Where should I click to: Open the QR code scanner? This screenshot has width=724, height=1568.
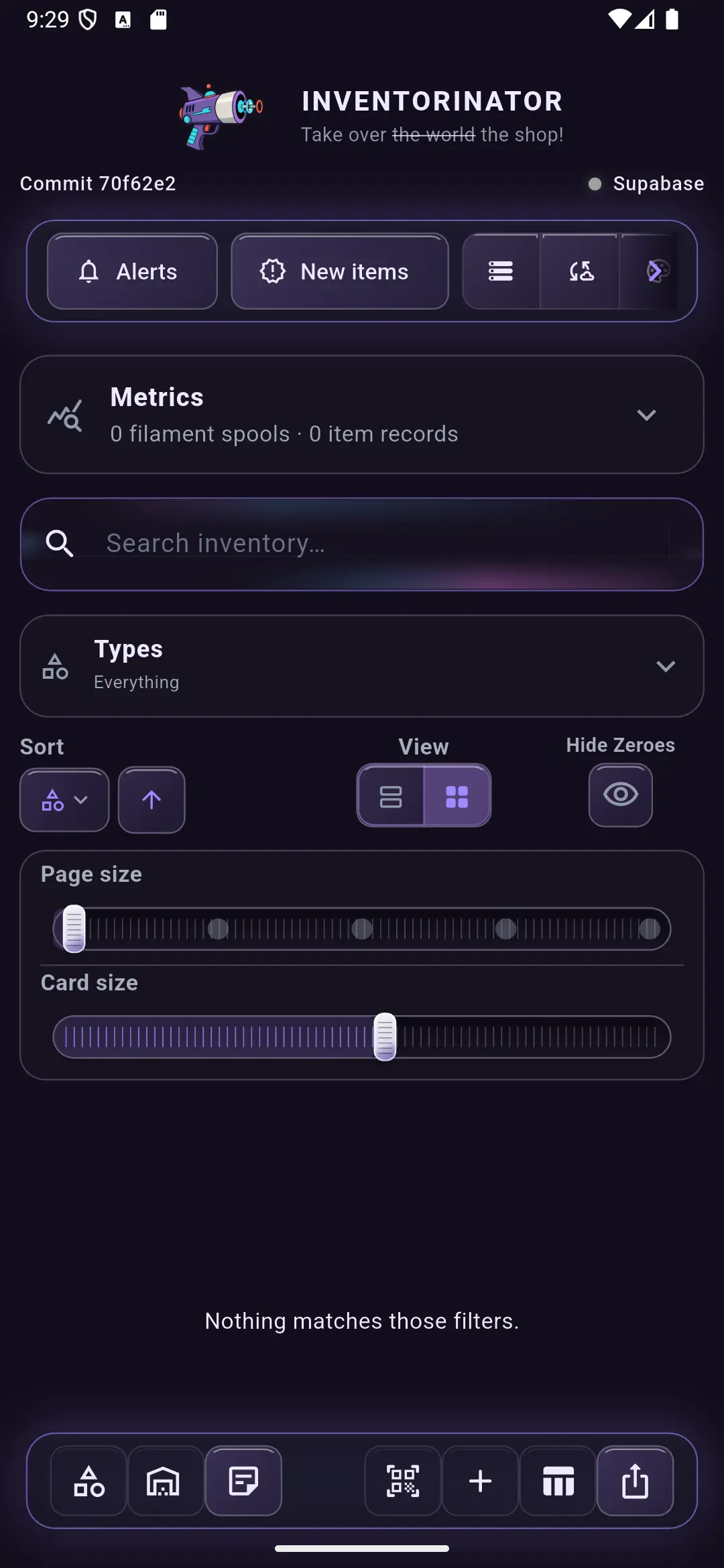tap(403, 1481)
